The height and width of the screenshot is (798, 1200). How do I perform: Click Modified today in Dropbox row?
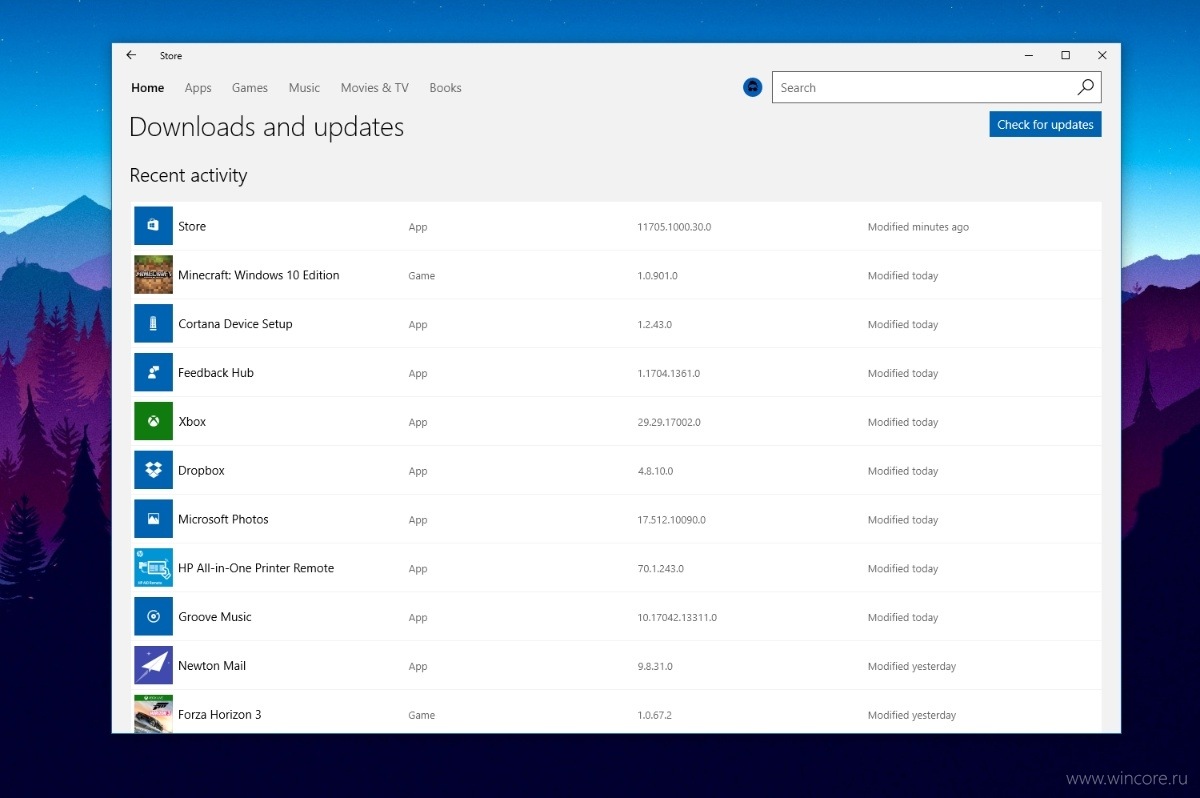[x=903, y=471]
